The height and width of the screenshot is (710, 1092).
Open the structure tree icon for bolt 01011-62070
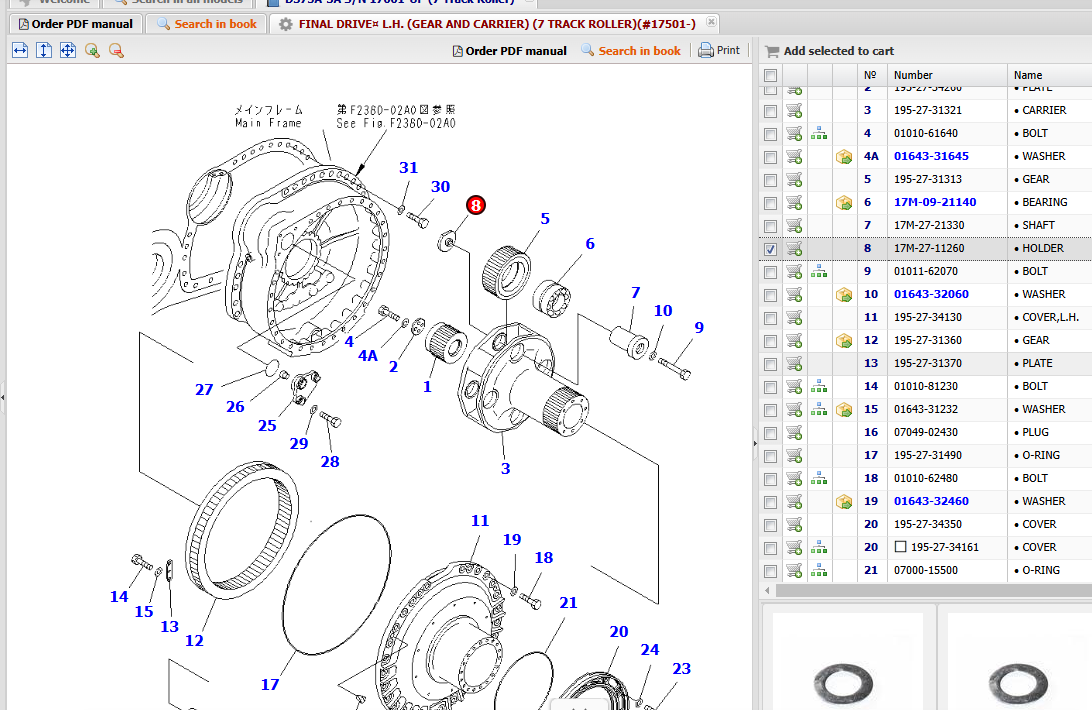coord(819,271)
